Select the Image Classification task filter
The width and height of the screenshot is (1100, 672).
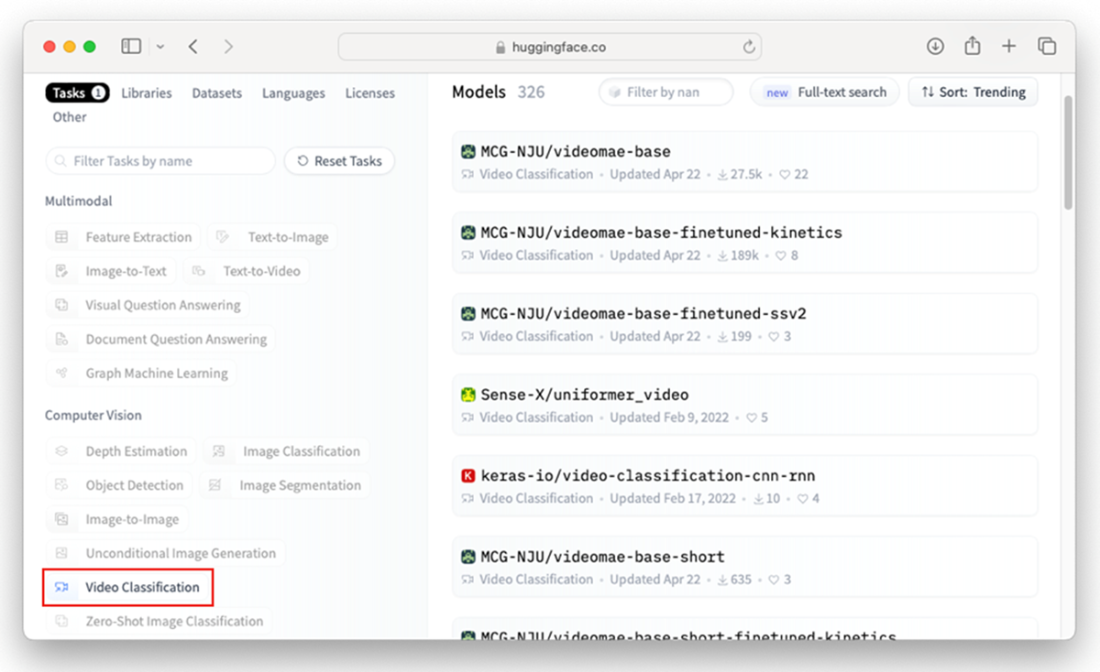[x=286, y=451]
